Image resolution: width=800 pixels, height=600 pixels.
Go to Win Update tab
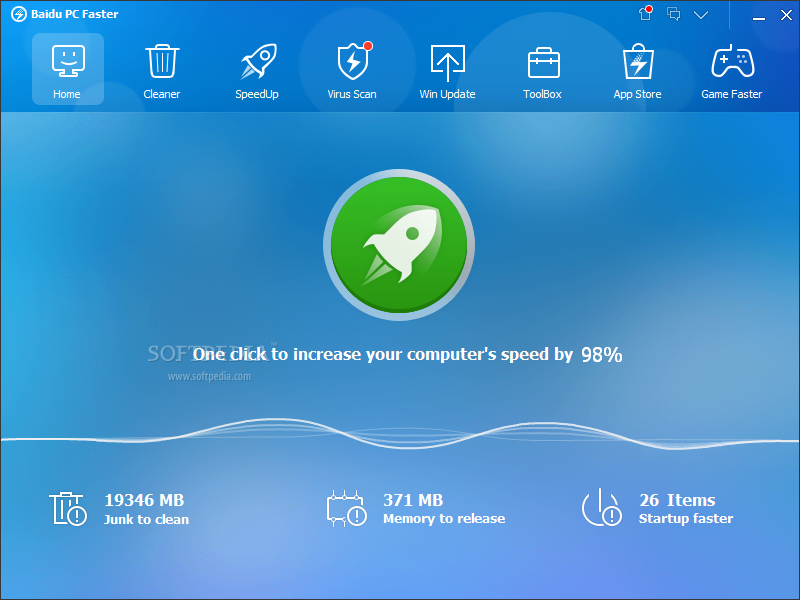tap(447, 71)
